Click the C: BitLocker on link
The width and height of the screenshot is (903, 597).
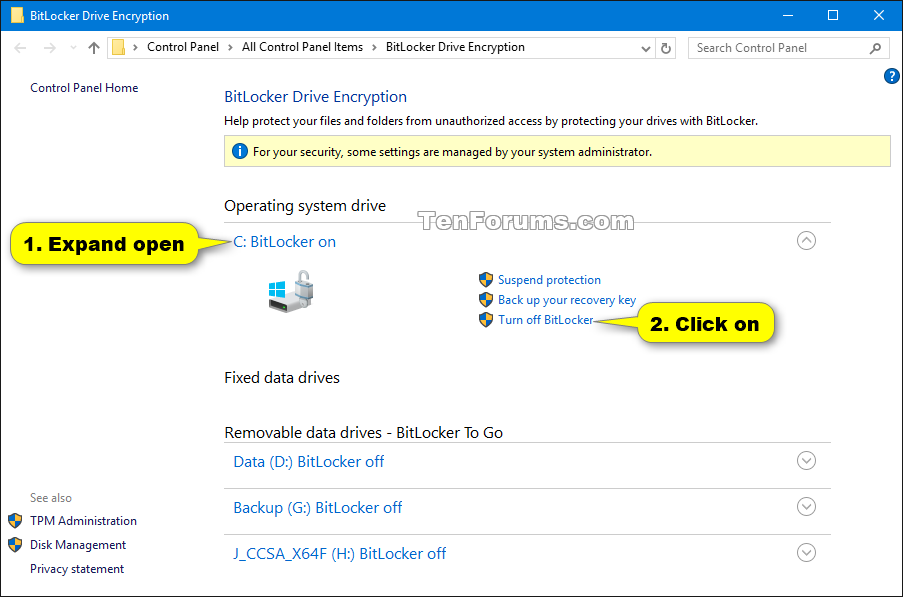coord(284,242)
